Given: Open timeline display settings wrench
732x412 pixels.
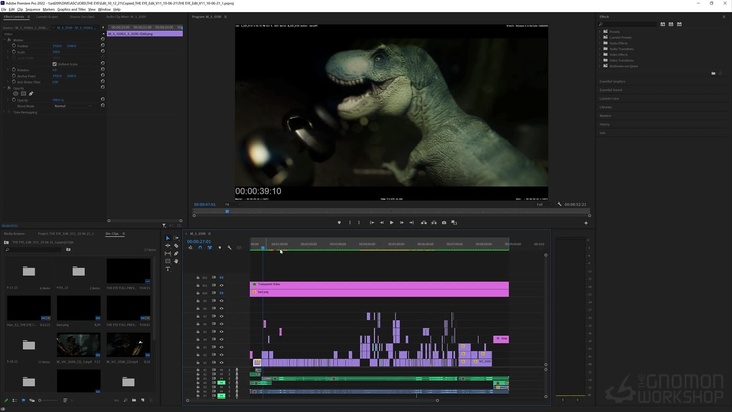Looking at the screenshot, I should point(230,248).
